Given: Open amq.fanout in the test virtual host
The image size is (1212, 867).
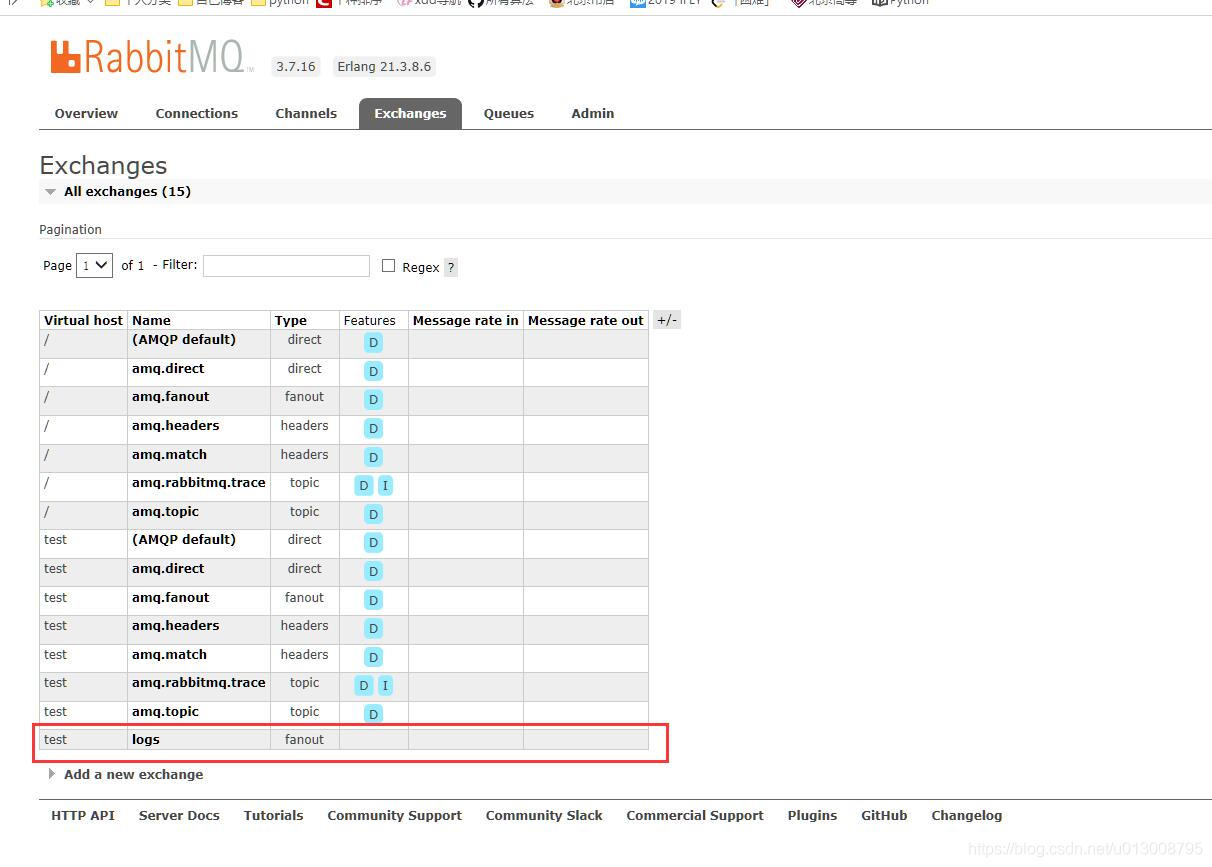Looking at the screenshot, I should [171, 597].
